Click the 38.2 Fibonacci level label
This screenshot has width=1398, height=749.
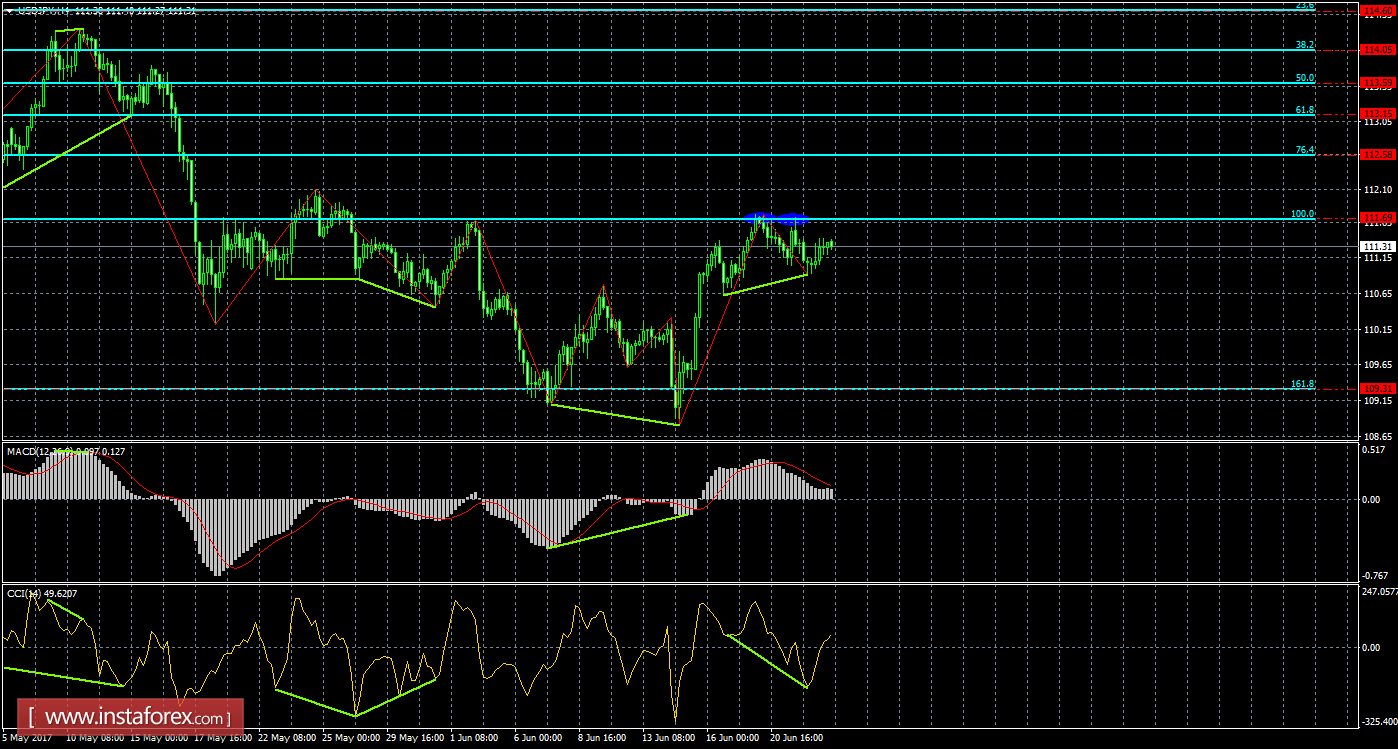click(1305, 45)
